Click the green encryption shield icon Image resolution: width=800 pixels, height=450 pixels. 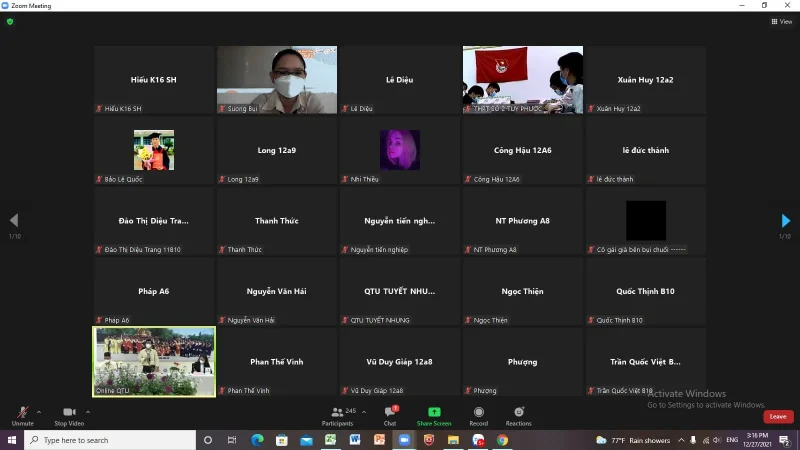(x=10, y=22)
